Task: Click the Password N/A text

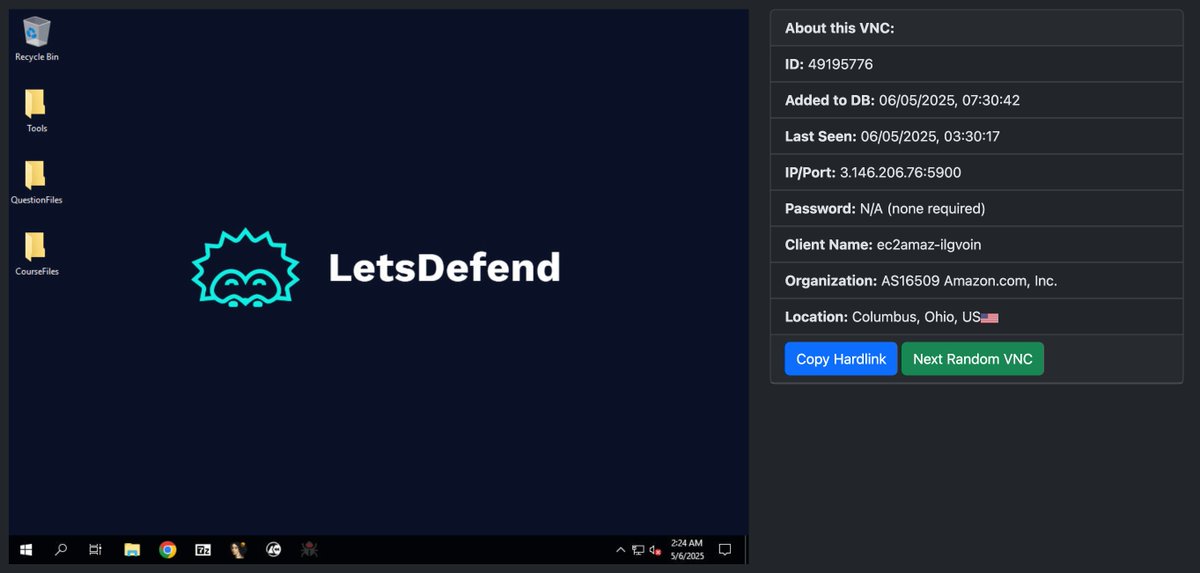Action: pos(923,208)
